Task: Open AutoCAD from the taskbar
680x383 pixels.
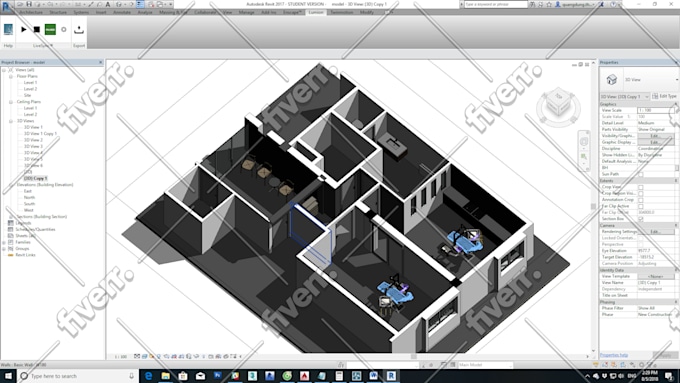Action: 304,376
